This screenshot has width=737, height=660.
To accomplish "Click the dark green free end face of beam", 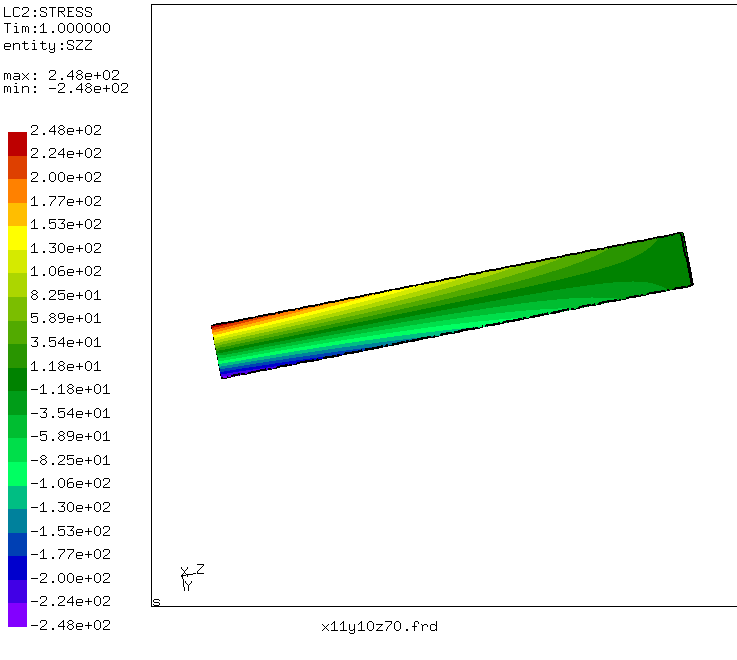I will click(x=687, y=259).
